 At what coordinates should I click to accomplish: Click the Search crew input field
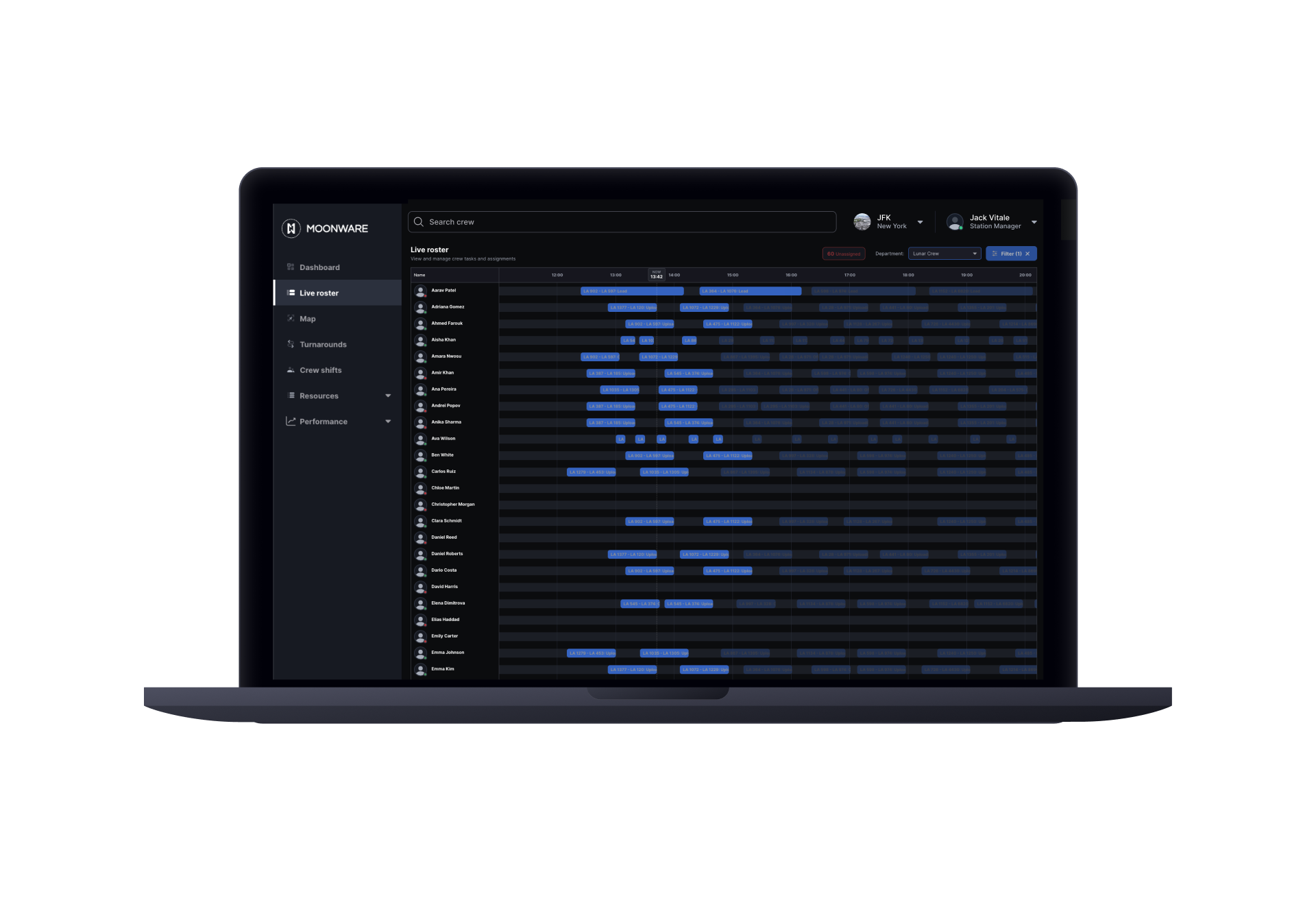coord(624,221)
